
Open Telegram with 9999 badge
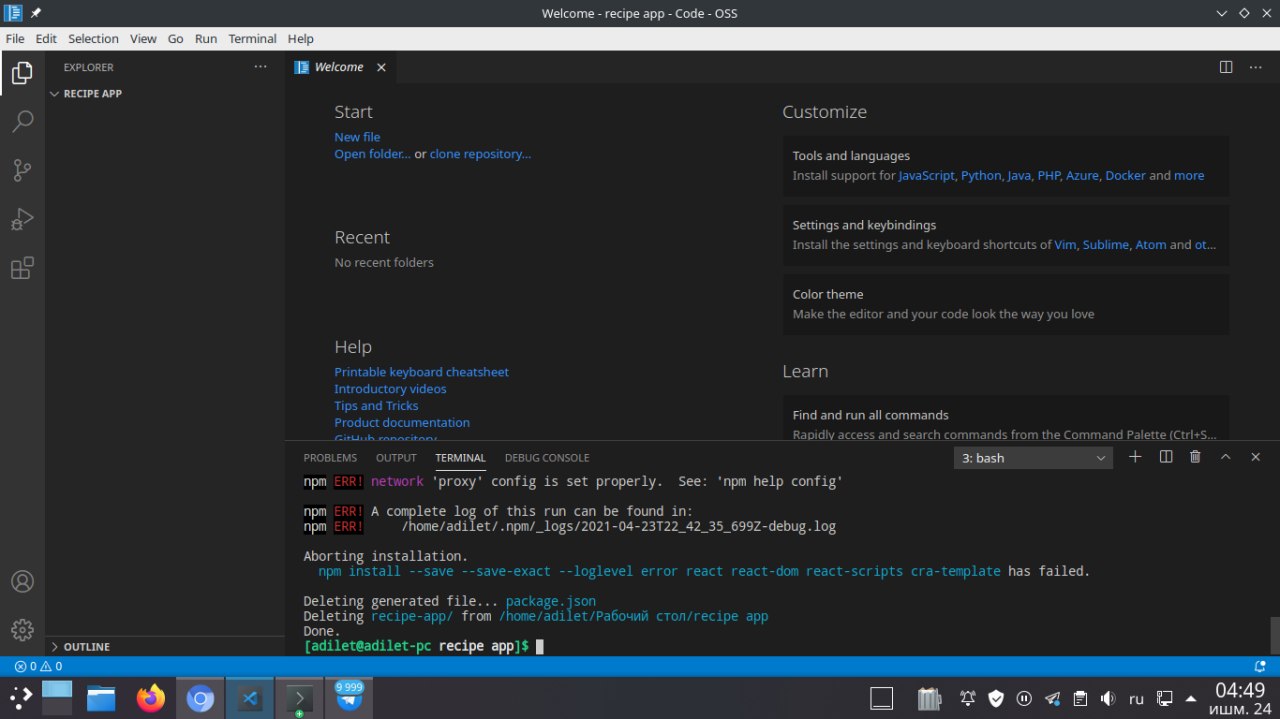(x=349, y=697)
